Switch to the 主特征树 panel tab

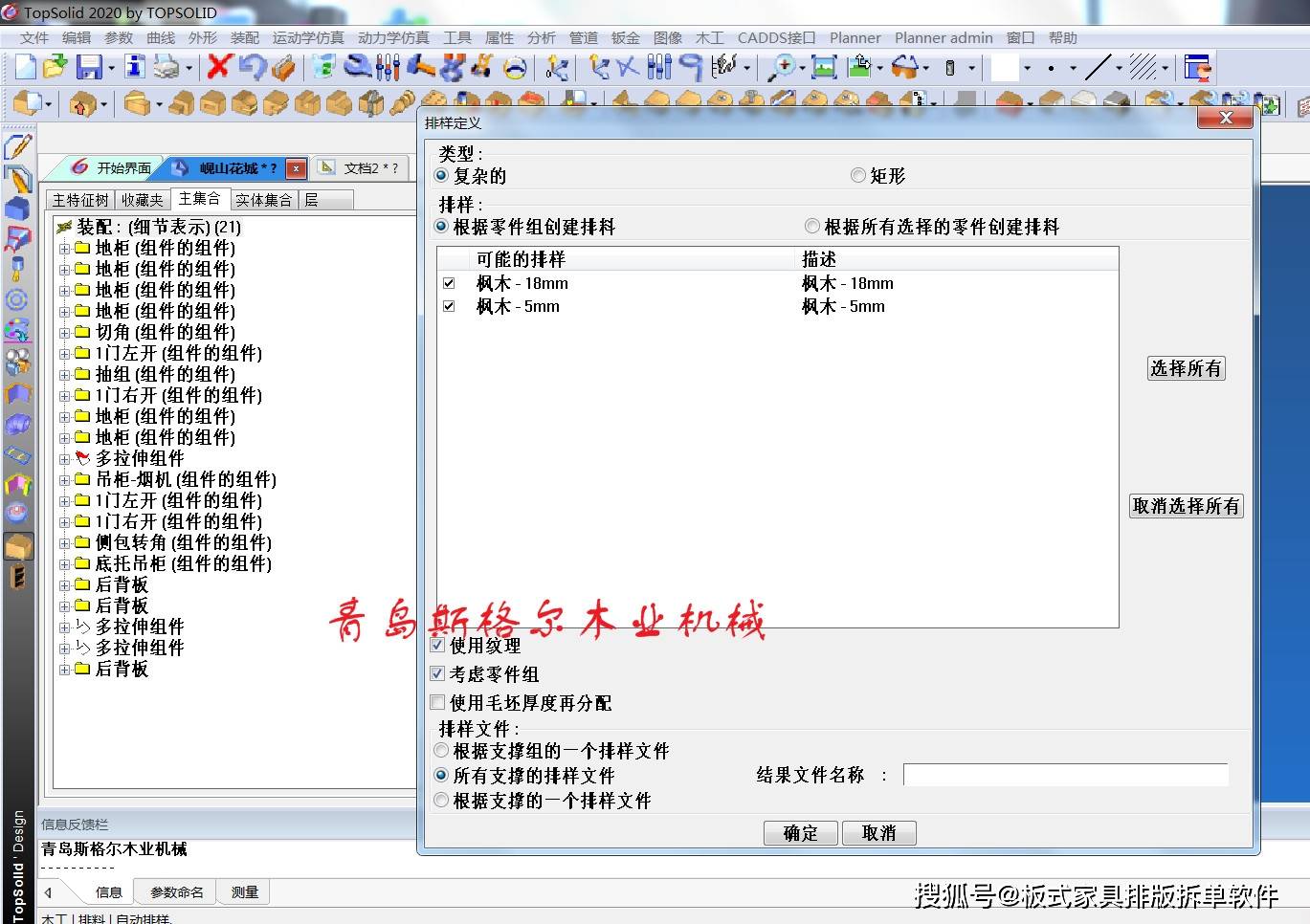point(80,200)
